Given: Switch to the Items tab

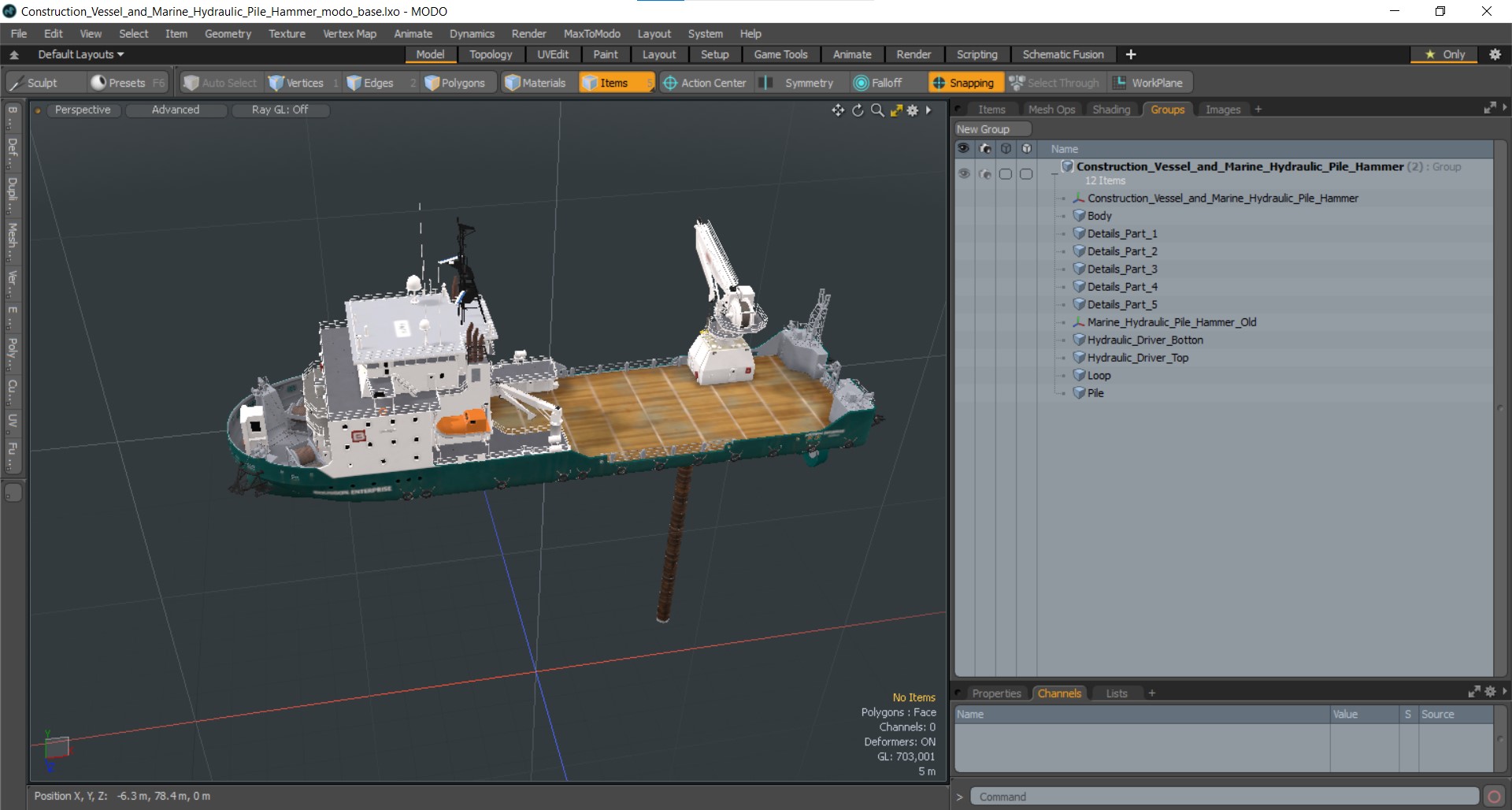Looking at the screenshot, I should pyautogui.click(x=991, y=110).
